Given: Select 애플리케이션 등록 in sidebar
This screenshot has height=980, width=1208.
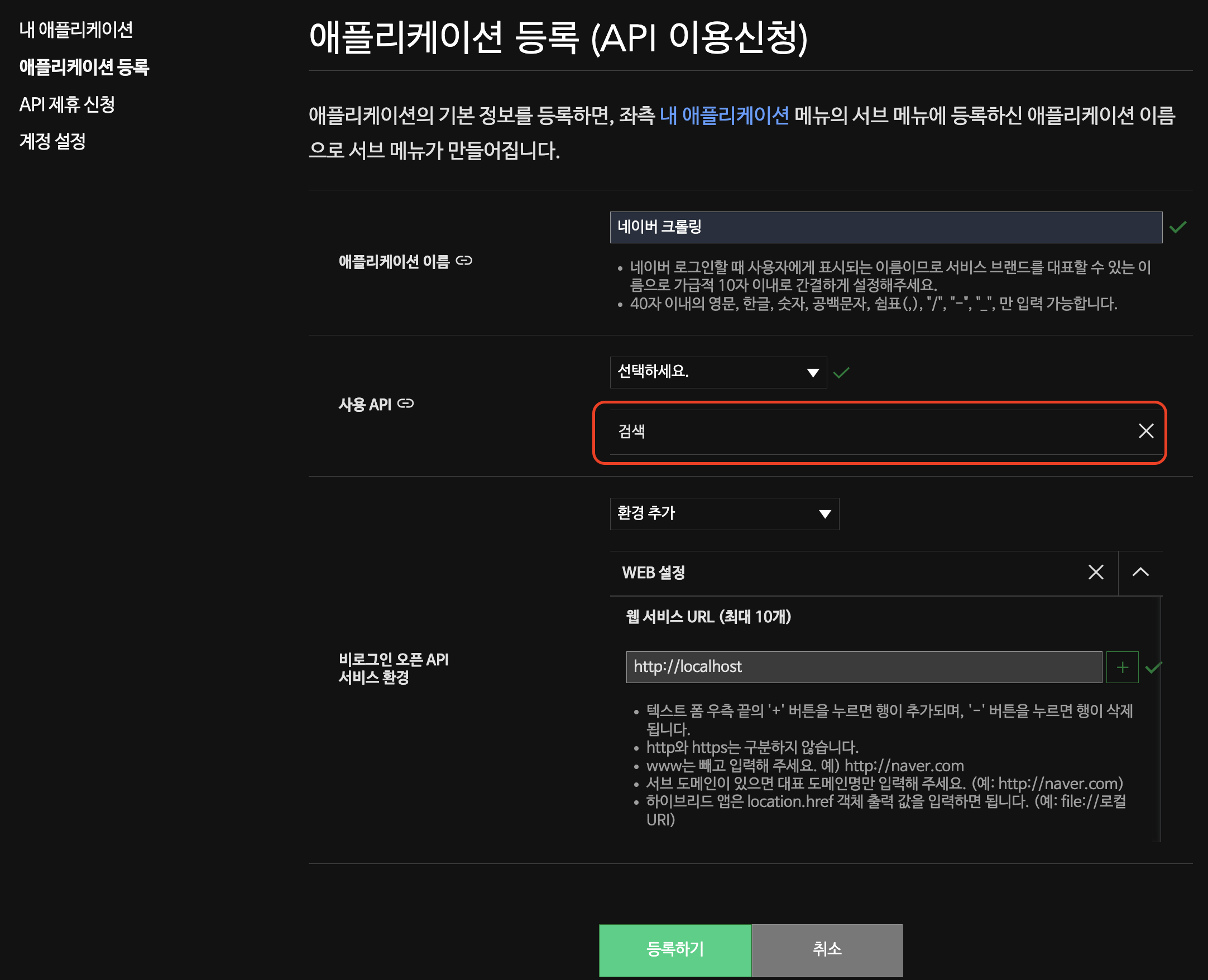Looking at the screenshot, I should click(x=84, y=67).
